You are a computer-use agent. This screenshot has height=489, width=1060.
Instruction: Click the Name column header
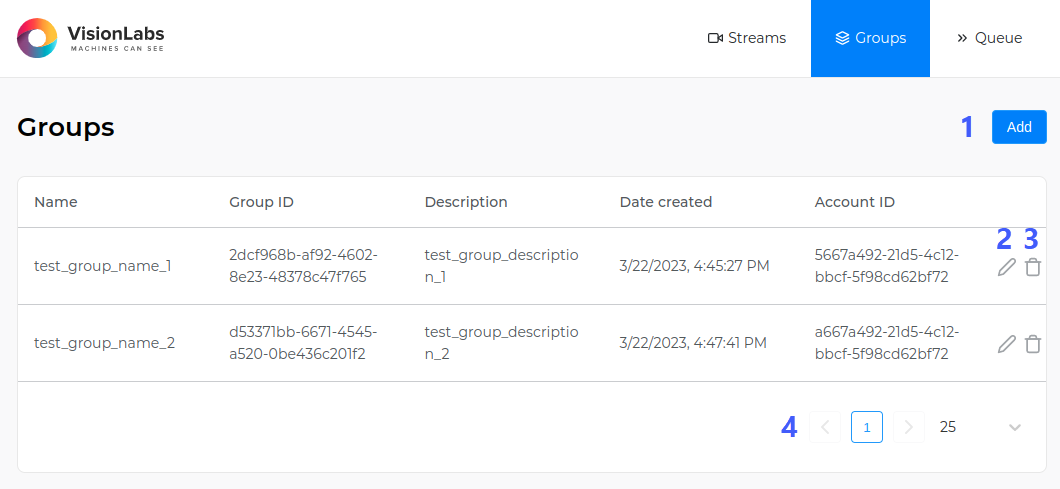pyautogui.click(x=56, y=202)
